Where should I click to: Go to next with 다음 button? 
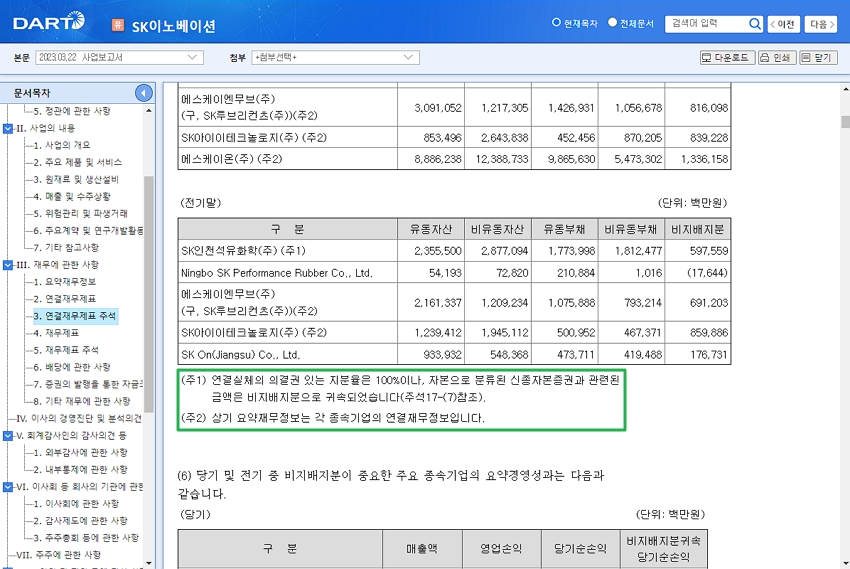click(821, 24)
